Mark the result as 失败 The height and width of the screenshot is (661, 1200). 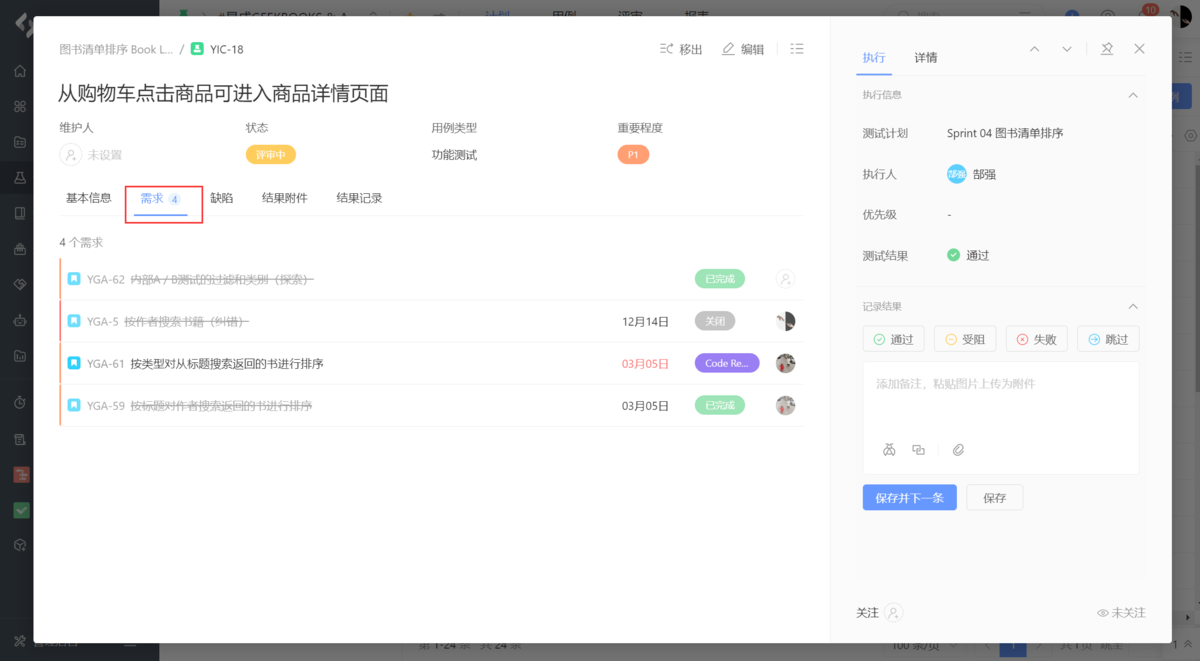1036,338
